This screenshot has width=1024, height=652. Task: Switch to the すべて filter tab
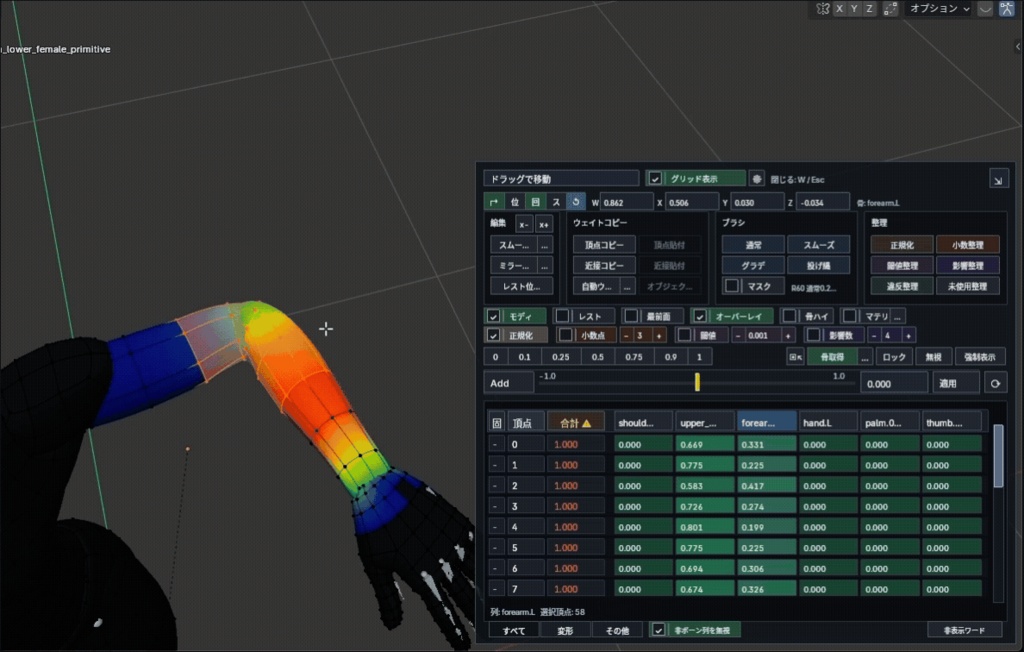514,630
